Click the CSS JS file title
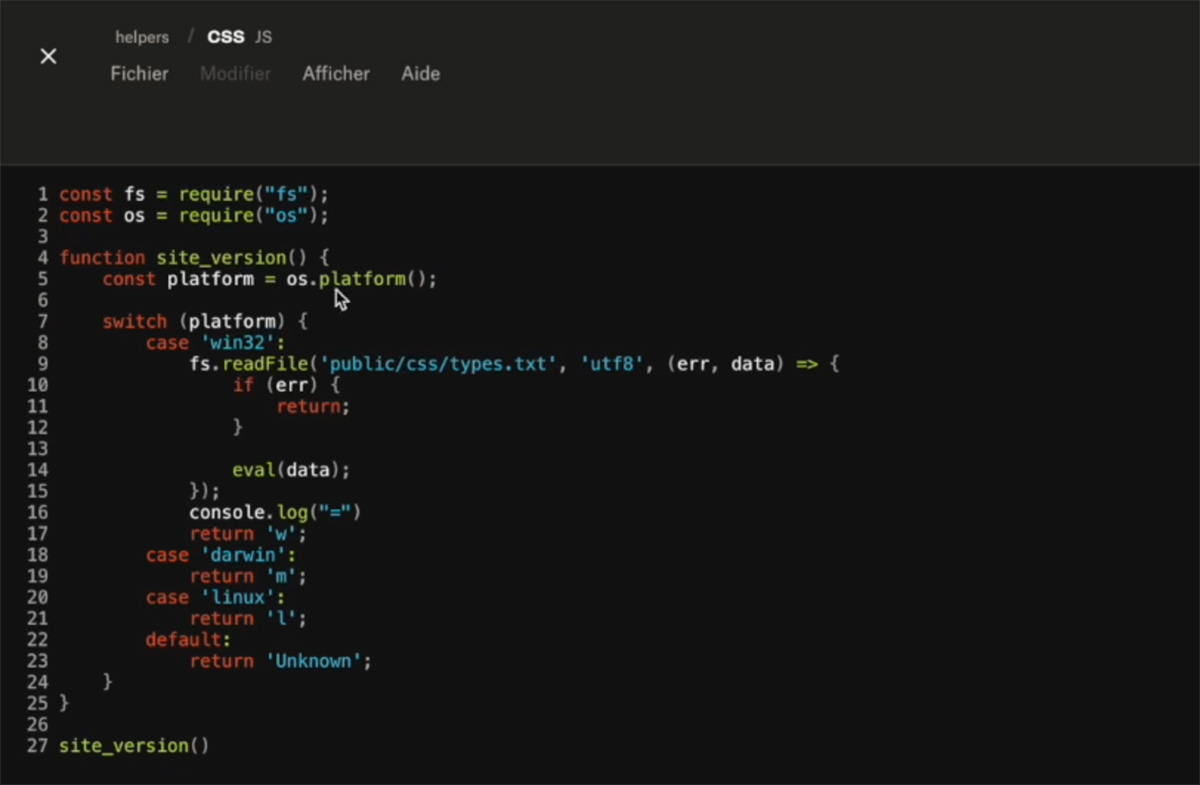Image resolution: width=1200 pixels, height=785 pixels. pos(239,37)
